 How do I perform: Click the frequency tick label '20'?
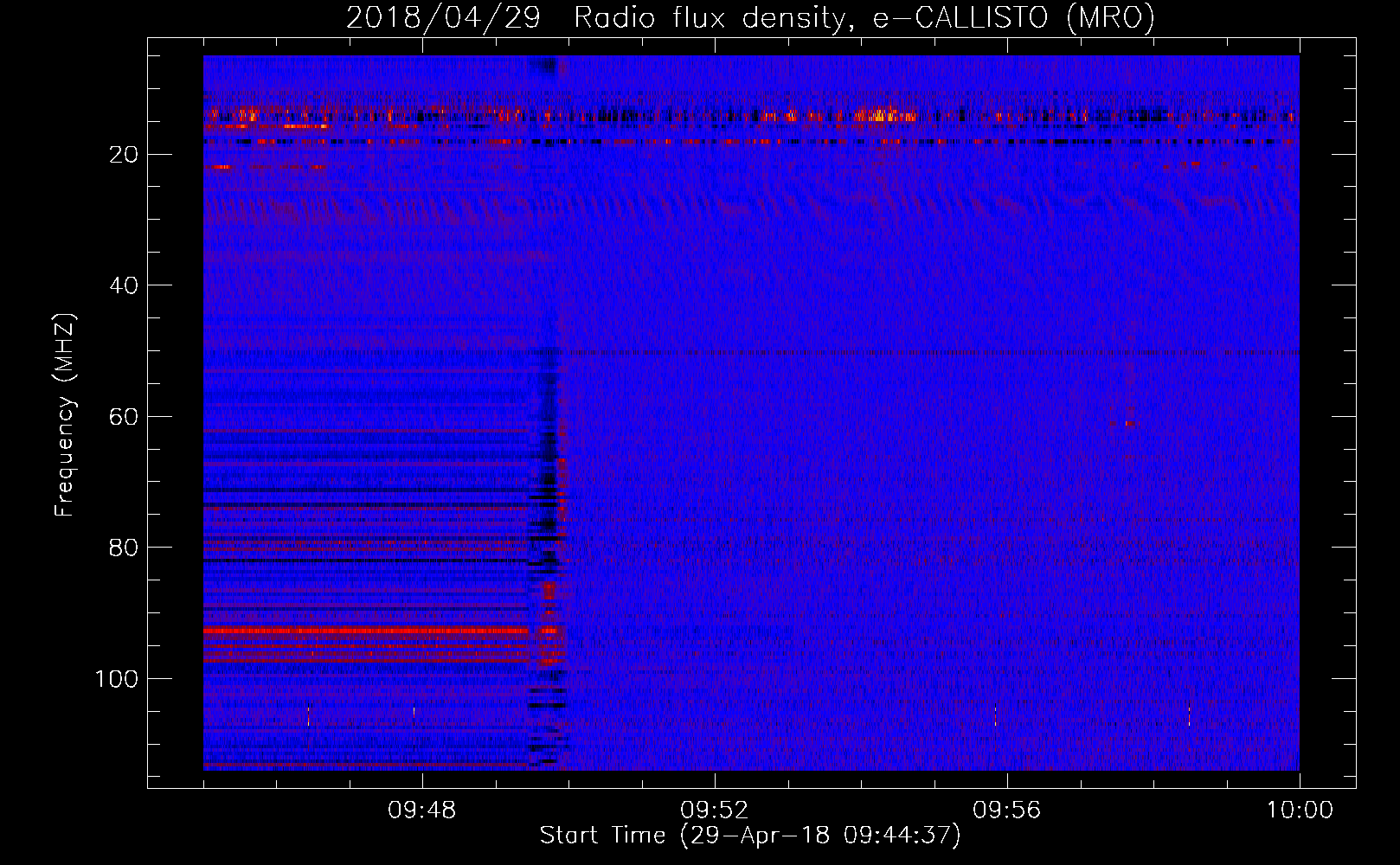click(124, 155)
